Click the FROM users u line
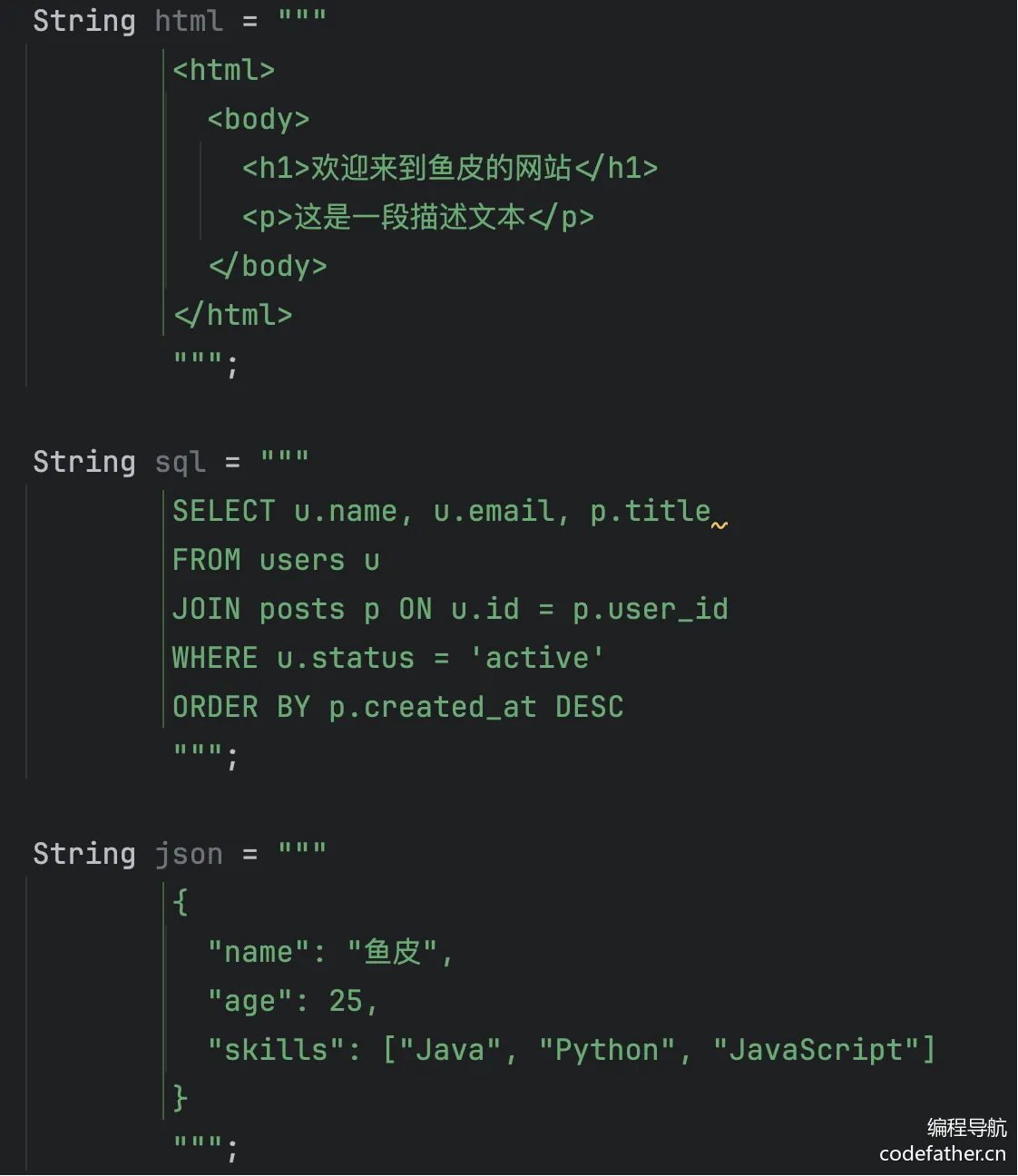Viewport: 1018px width, 1176px height. 276,560
